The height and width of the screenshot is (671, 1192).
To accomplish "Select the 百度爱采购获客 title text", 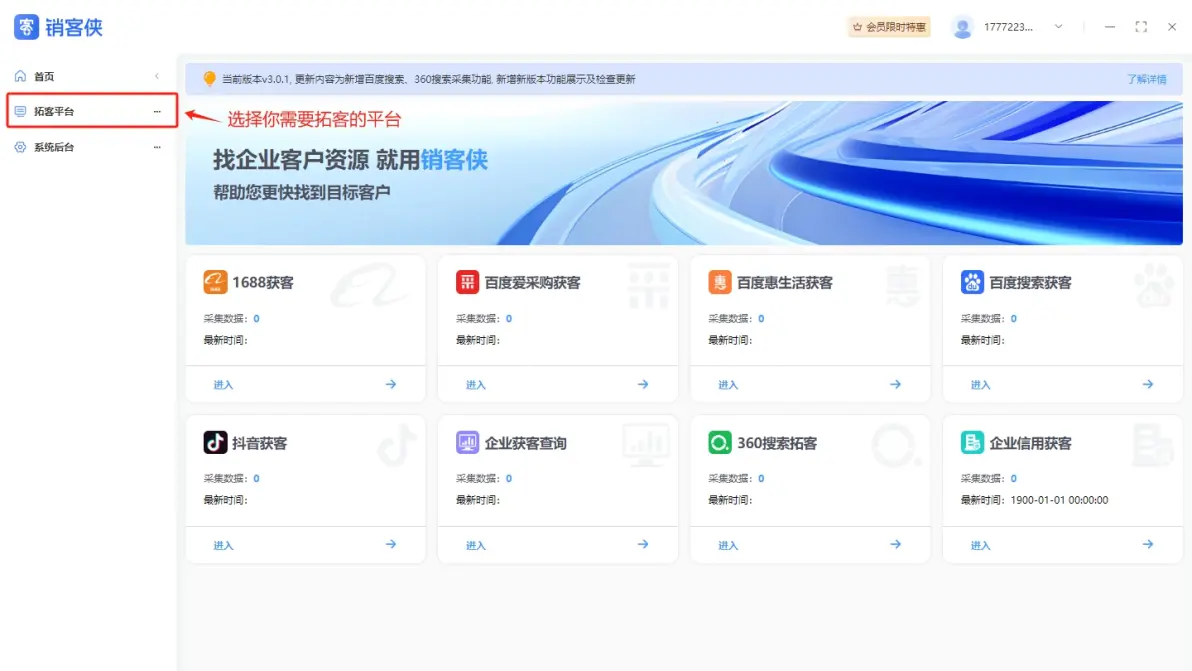I will 532,283.
